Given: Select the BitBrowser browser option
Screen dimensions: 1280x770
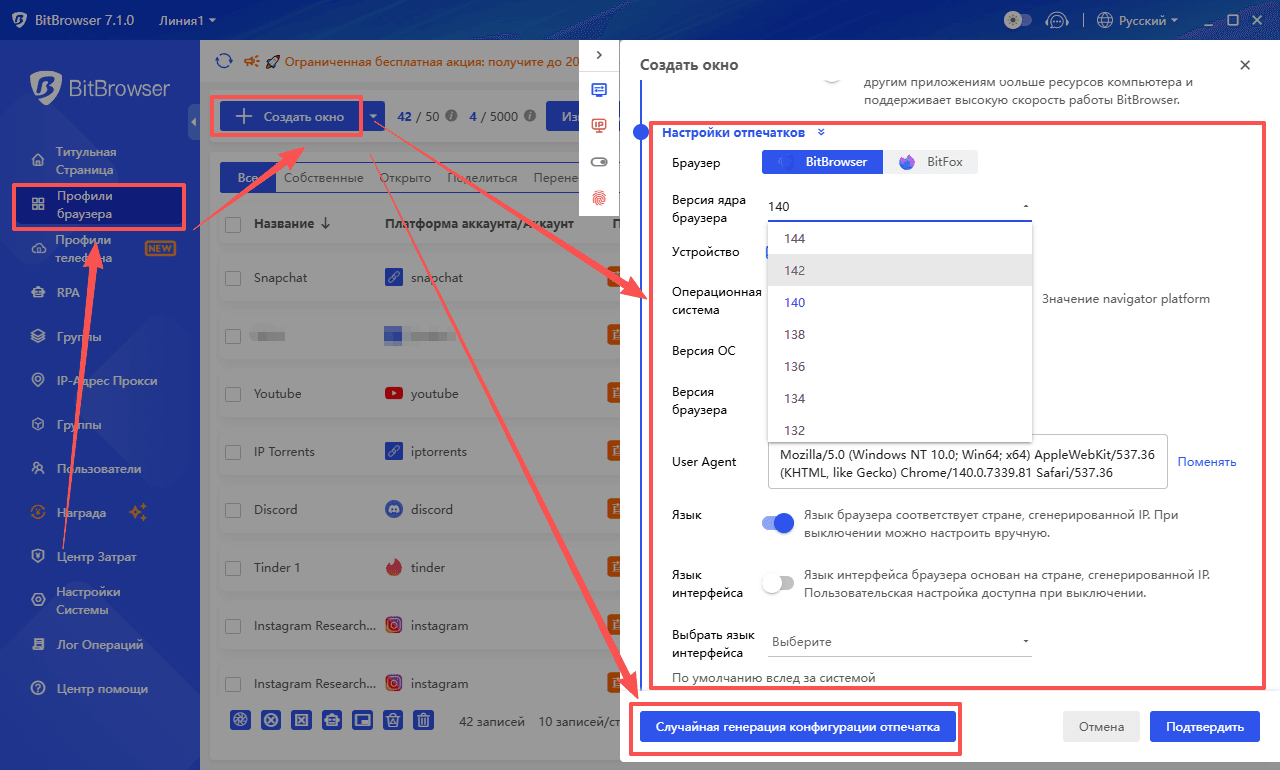Looking at the screenshot, I should click(823, 161).
